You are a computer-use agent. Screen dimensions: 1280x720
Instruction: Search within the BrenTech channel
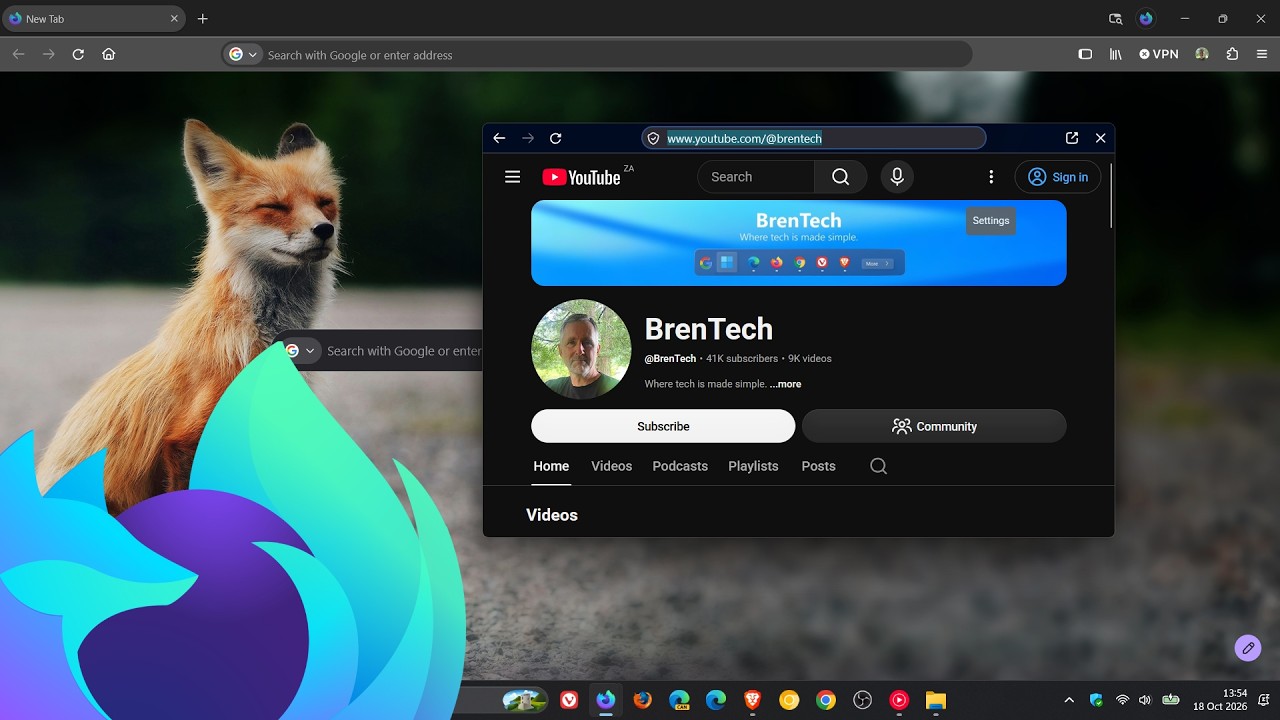(878, 466)
